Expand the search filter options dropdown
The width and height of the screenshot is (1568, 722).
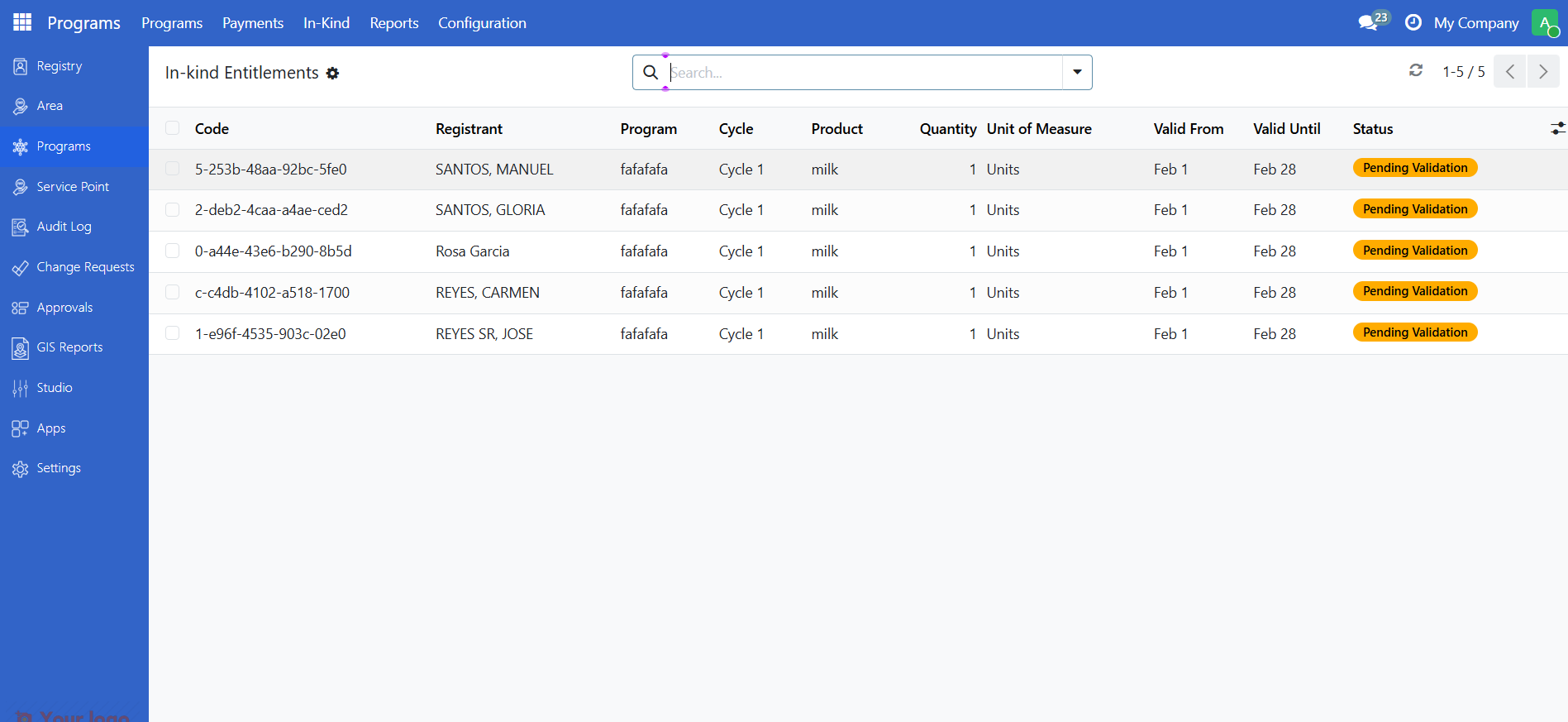coord(1077,73)
